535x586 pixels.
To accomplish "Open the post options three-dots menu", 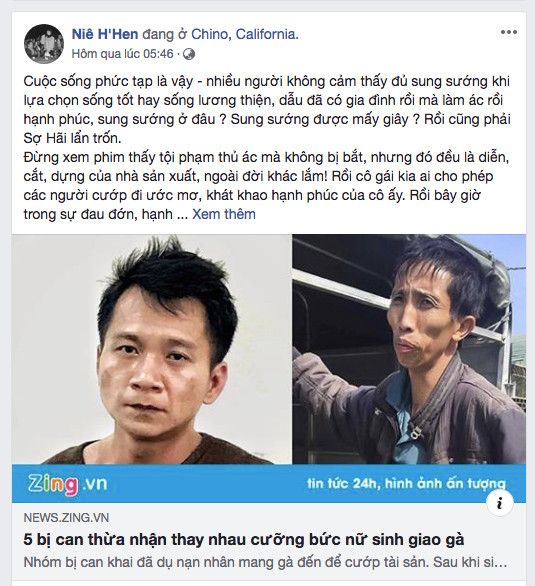I will click(508, 32).
